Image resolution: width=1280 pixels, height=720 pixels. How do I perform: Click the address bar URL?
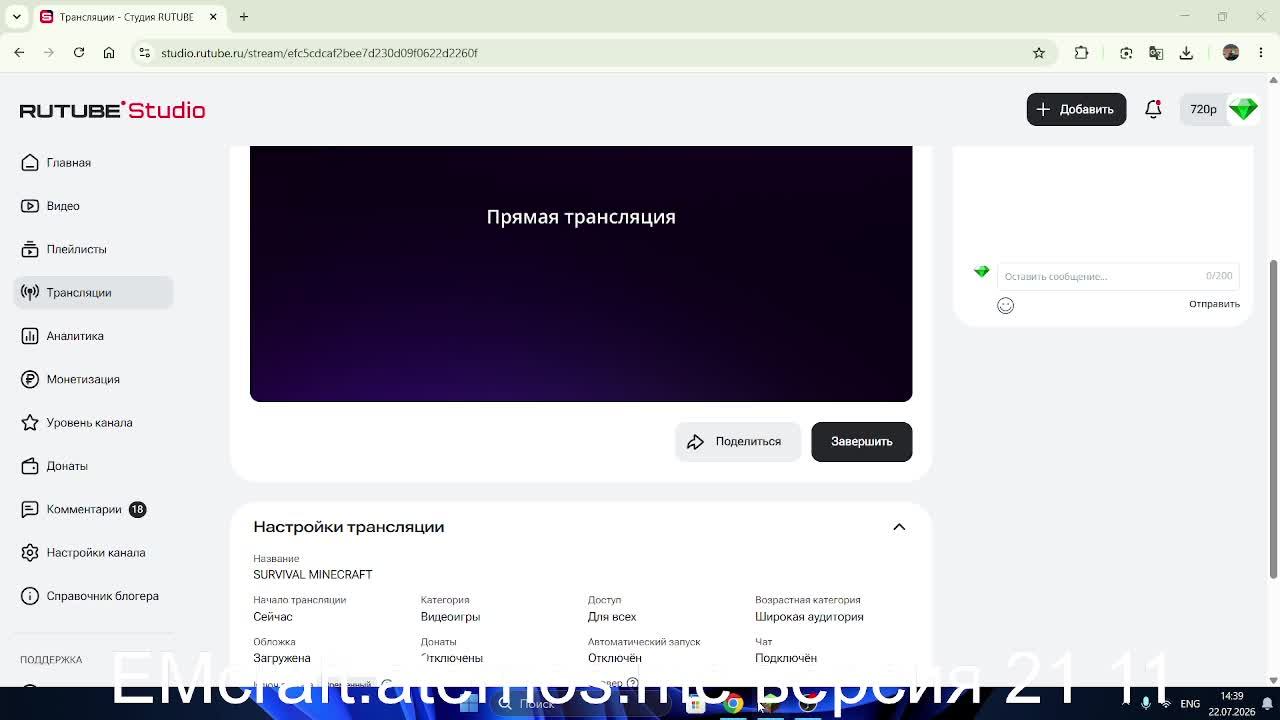[319, 53]
